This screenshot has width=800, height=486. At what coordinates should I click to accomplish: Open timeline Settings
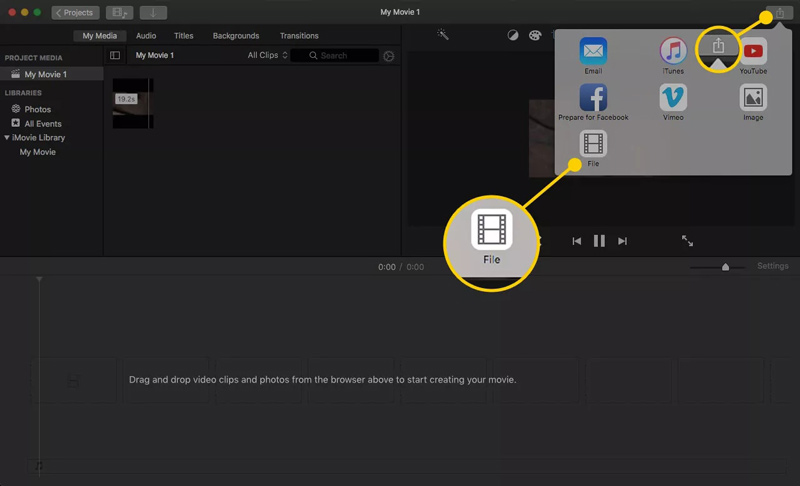[772, 267]
